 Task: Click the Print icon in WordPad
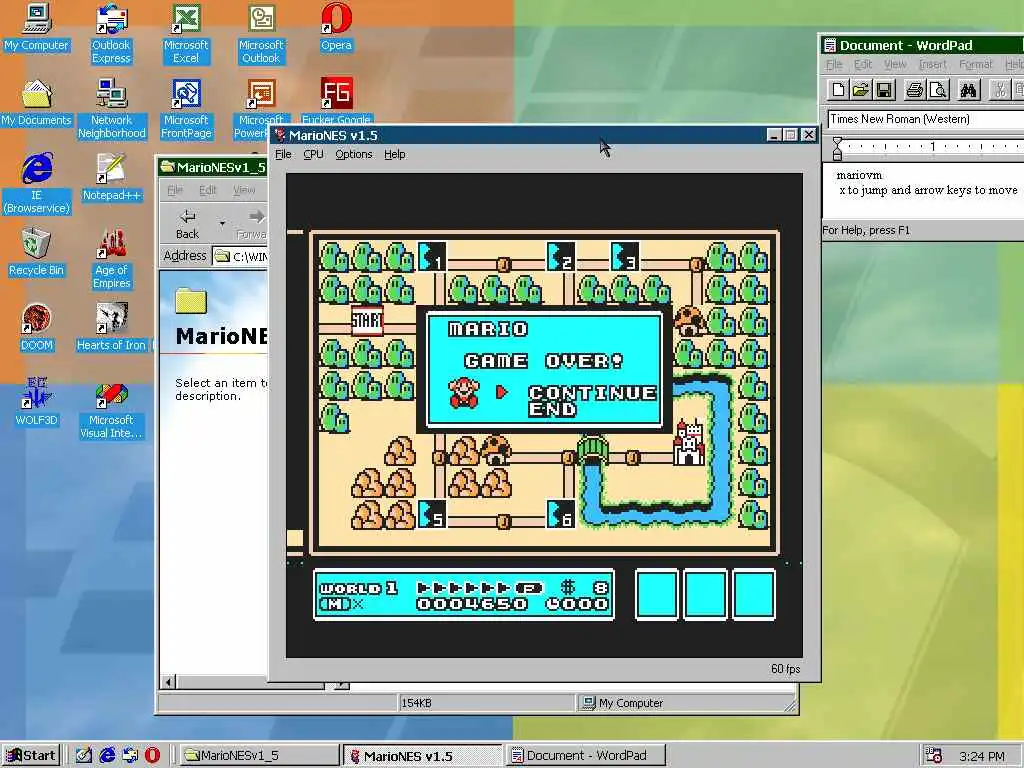[x=915, y=90]
